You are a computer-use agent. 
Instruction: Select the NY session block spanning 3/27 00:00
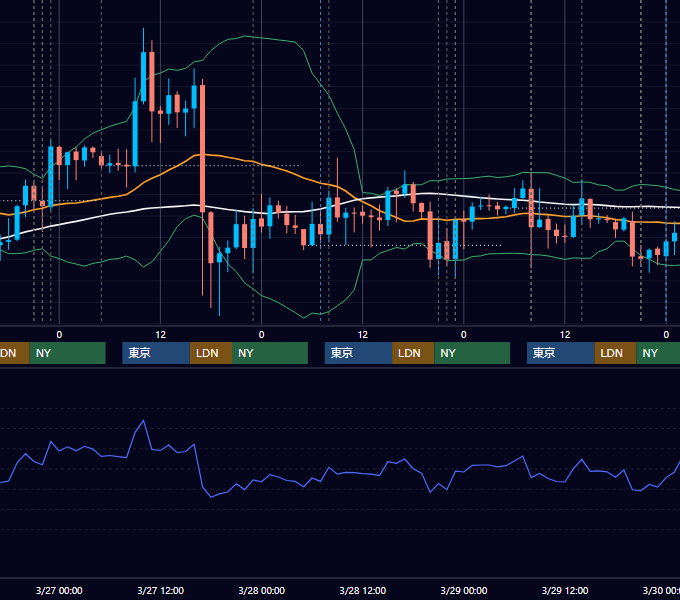pyautogui.click(x=68, y=353)
